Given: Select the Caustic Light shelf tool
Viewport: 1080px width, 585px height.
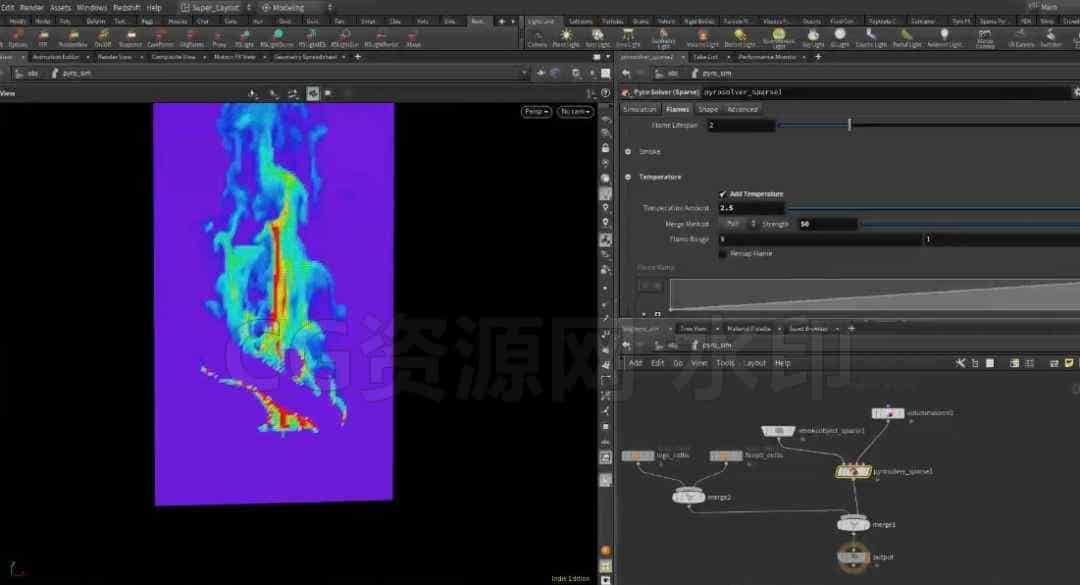Looking at the screenshot, I should click(x=871, y=38).
